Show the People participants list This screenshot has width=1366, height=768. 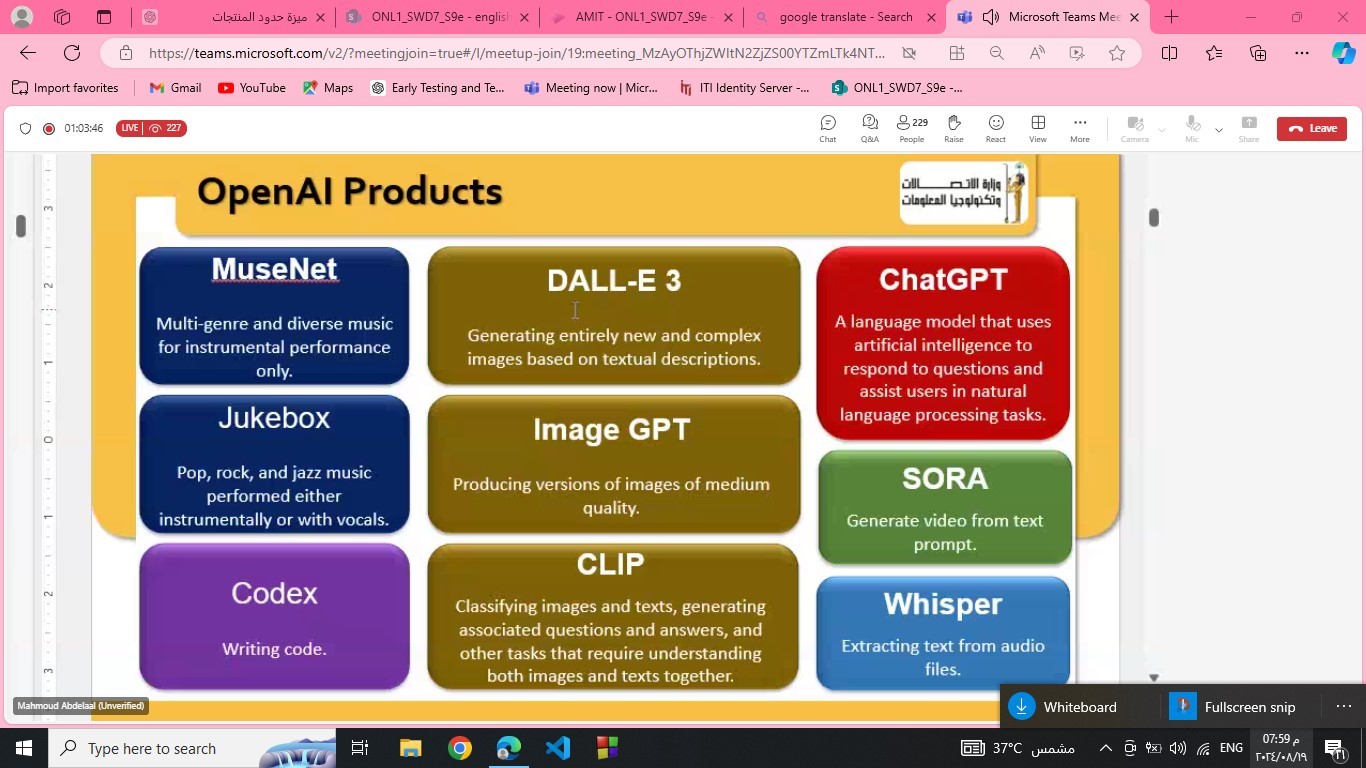911,128
